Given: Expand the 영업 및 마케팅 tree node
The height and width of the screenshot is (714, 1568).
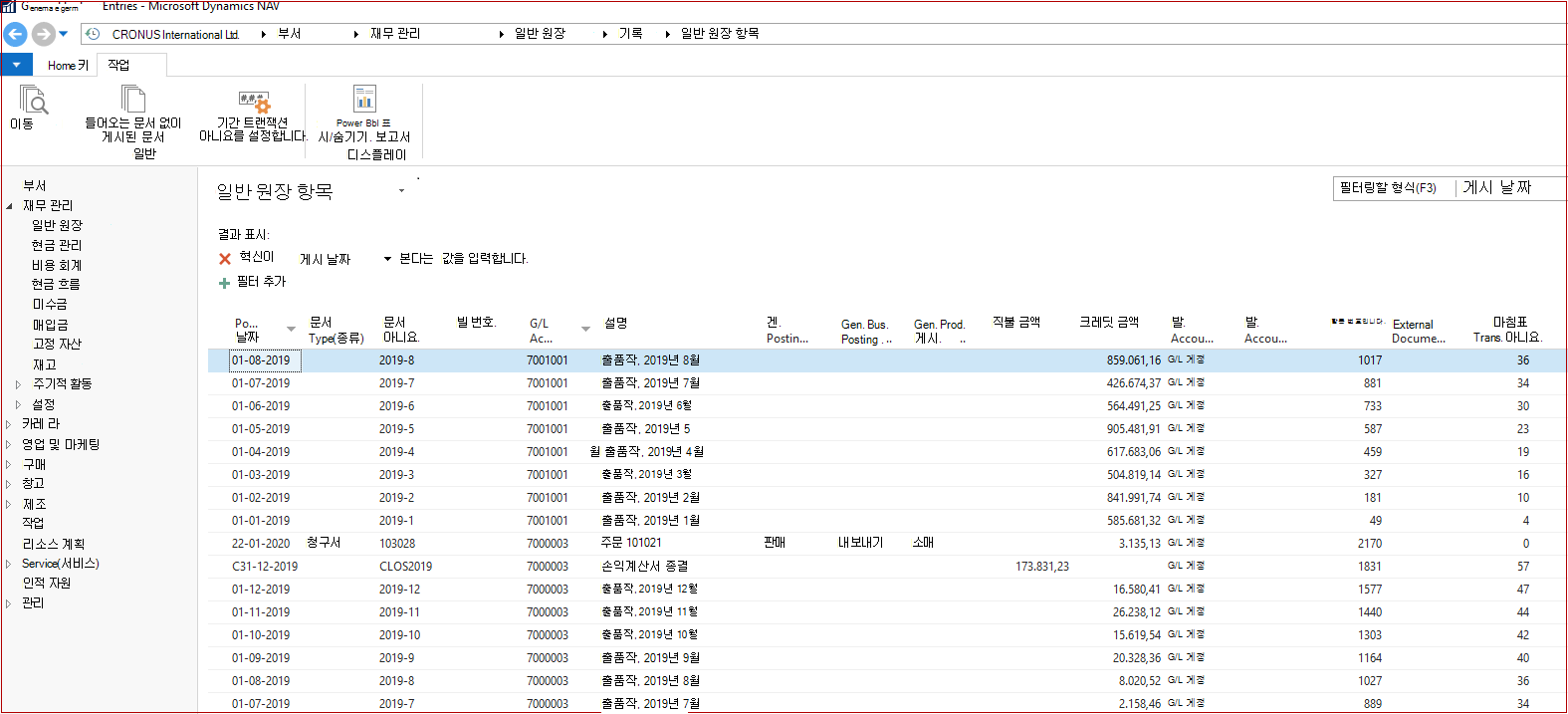Looking at the screenshot, I should pos(8,444).
